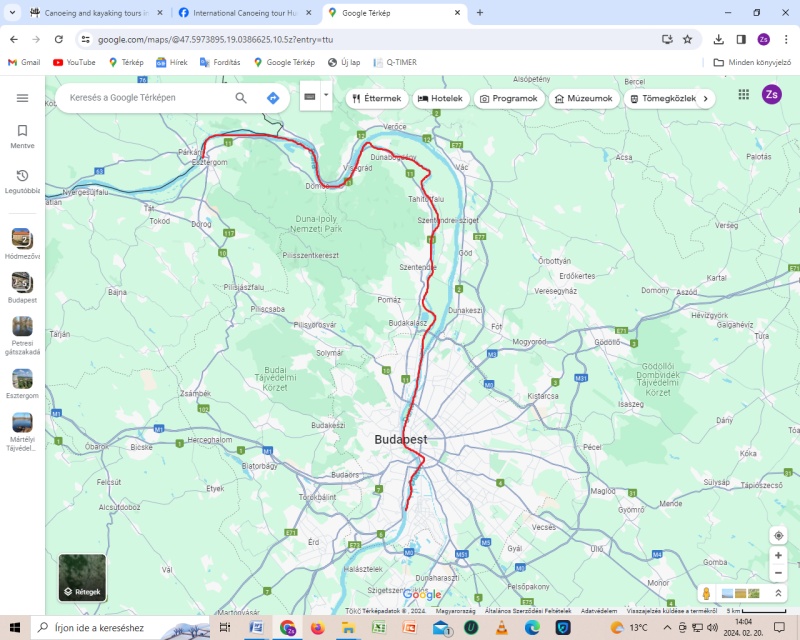Open the Gmail bookmark
The width and height of the screenshot is (800, 640).
click(24, 62)
